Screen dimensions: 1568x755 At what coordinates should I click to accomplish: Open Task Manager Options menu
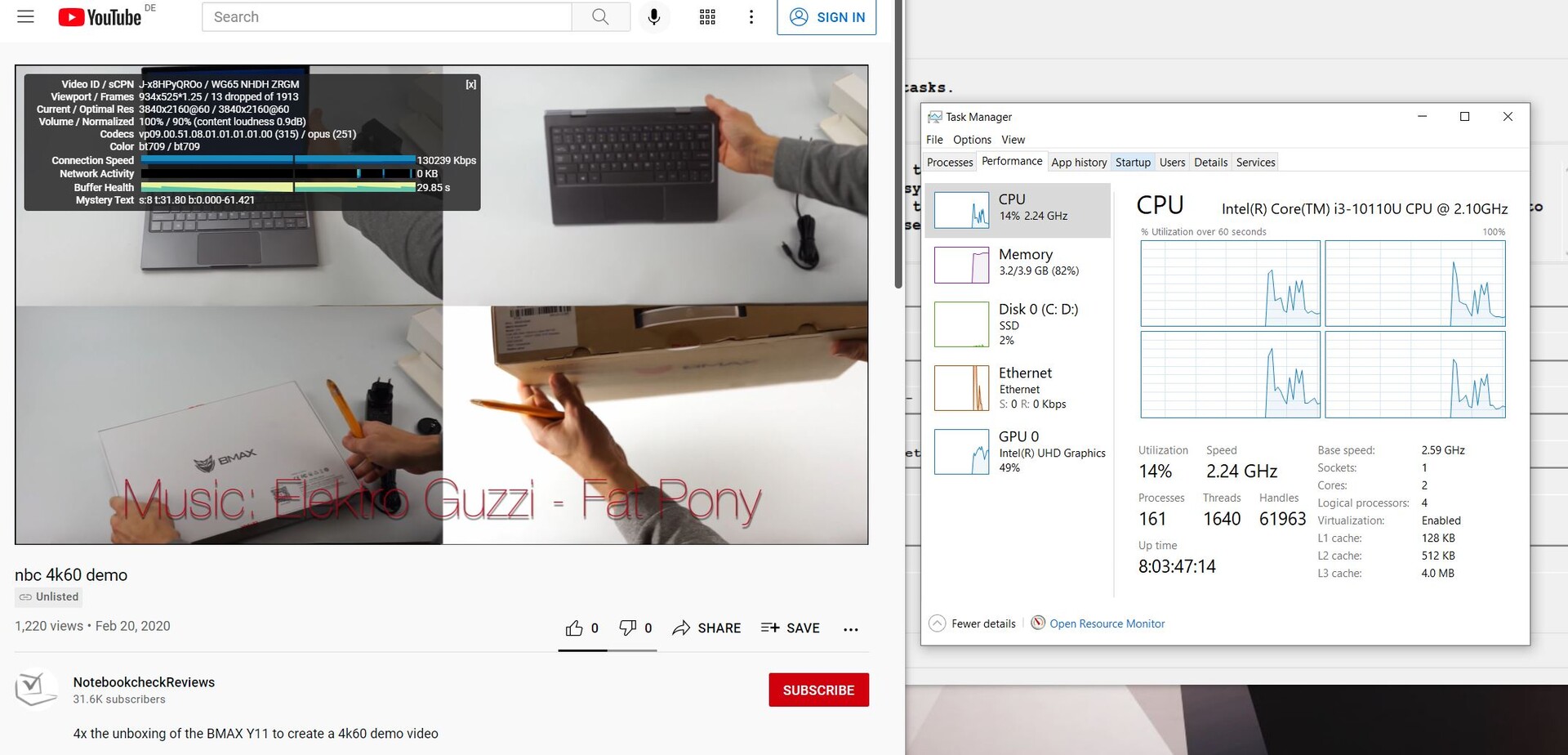tap(972, 140)
